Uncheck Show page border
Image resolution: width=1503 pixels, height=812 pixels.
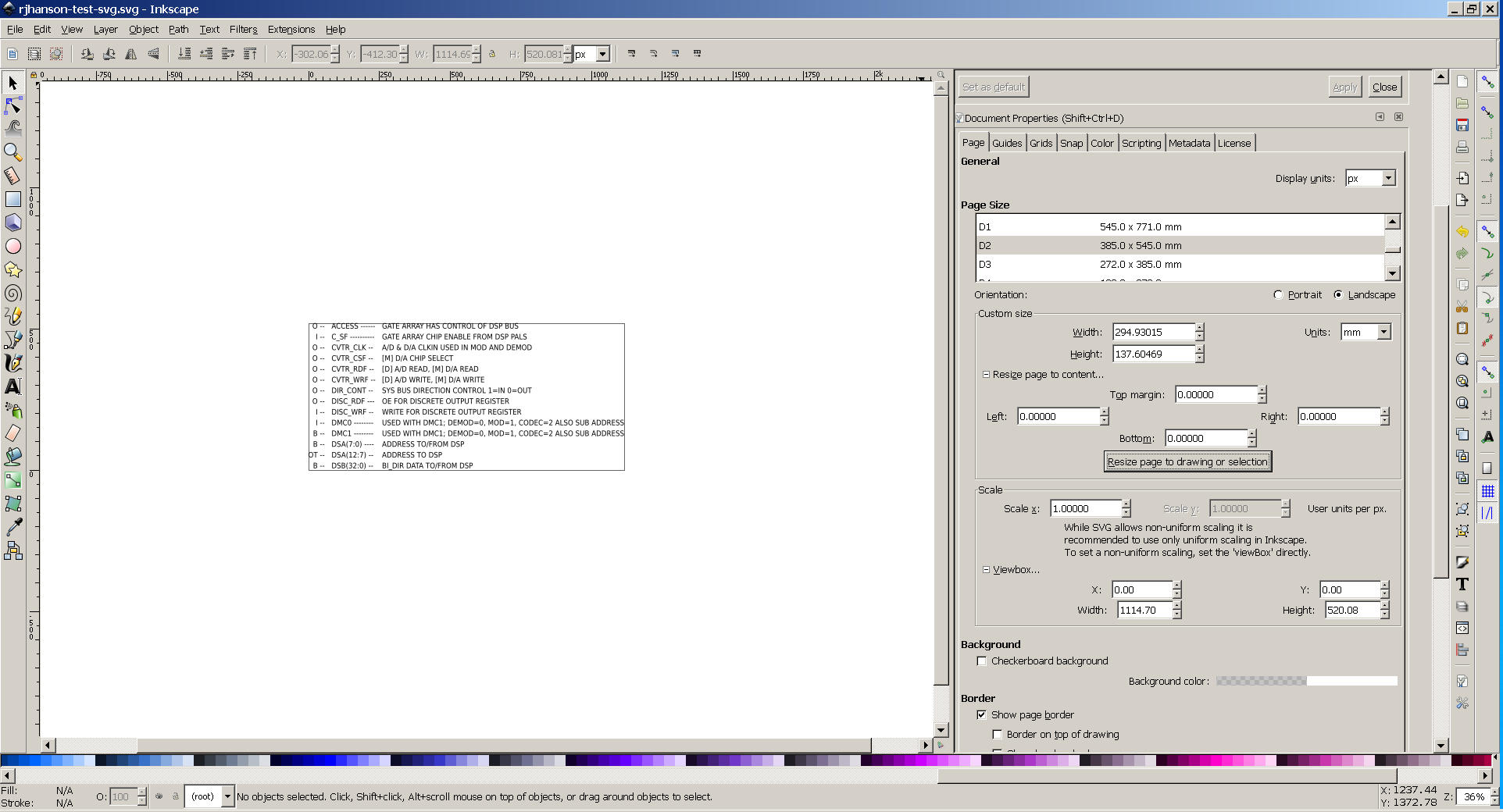click(982, 714)
